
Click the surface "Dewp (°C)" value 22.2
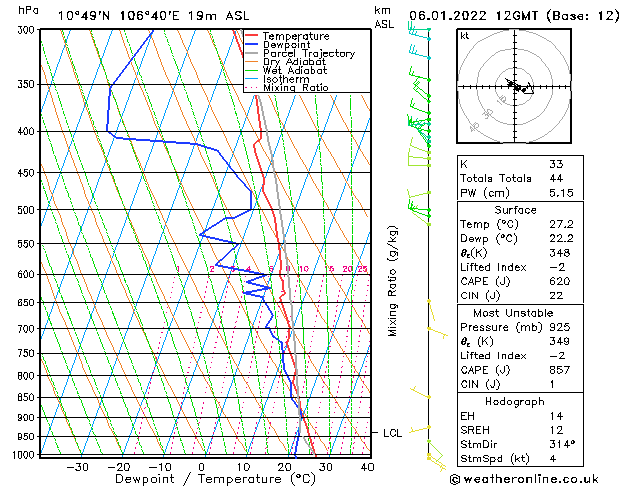pos(562,239)
